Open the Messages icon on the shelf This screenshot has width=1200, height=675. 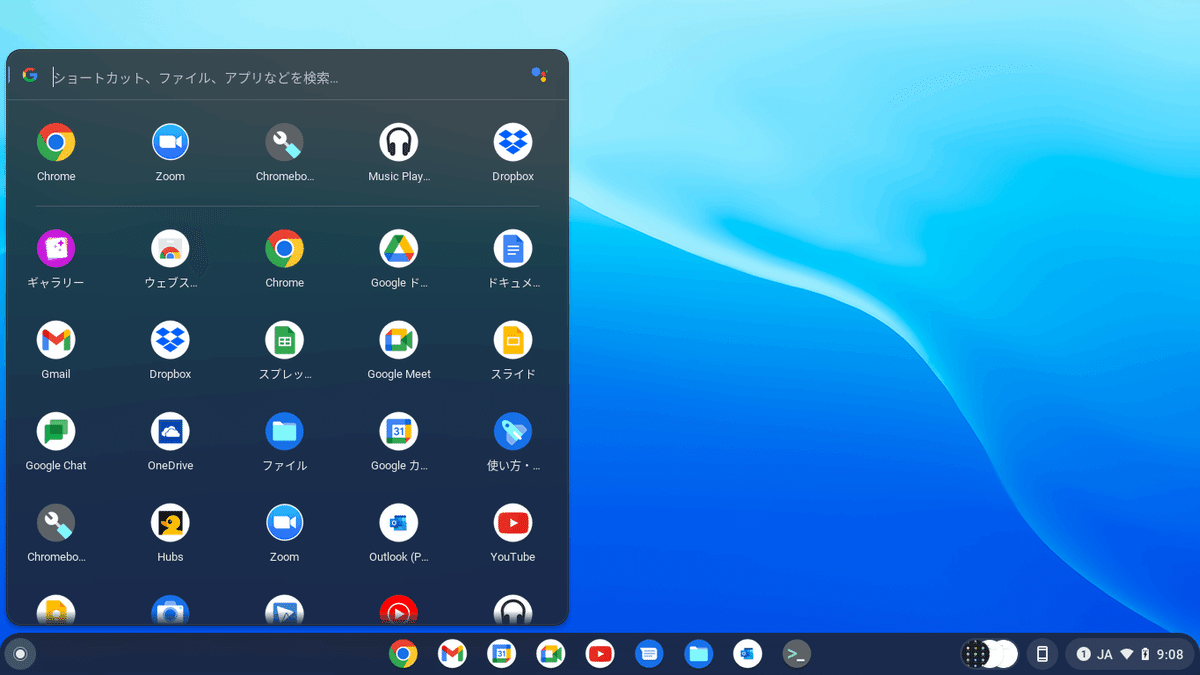tap(649, 654)
